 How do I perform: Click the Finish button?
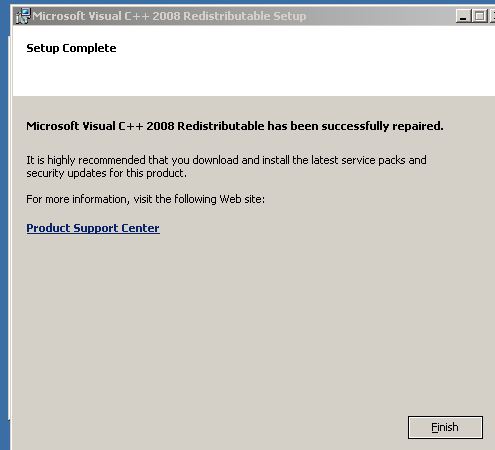click(x=445, y=427)
